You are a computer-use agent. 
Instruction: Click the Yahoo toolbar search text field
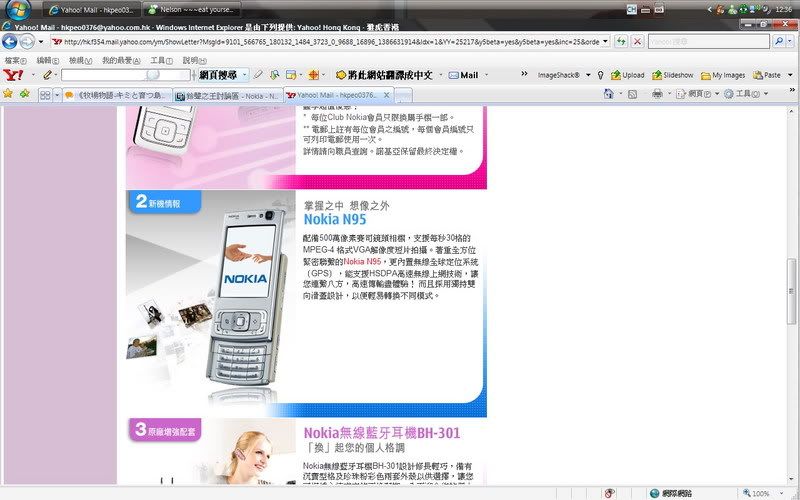pyautogui.click(x=126, y=75)
